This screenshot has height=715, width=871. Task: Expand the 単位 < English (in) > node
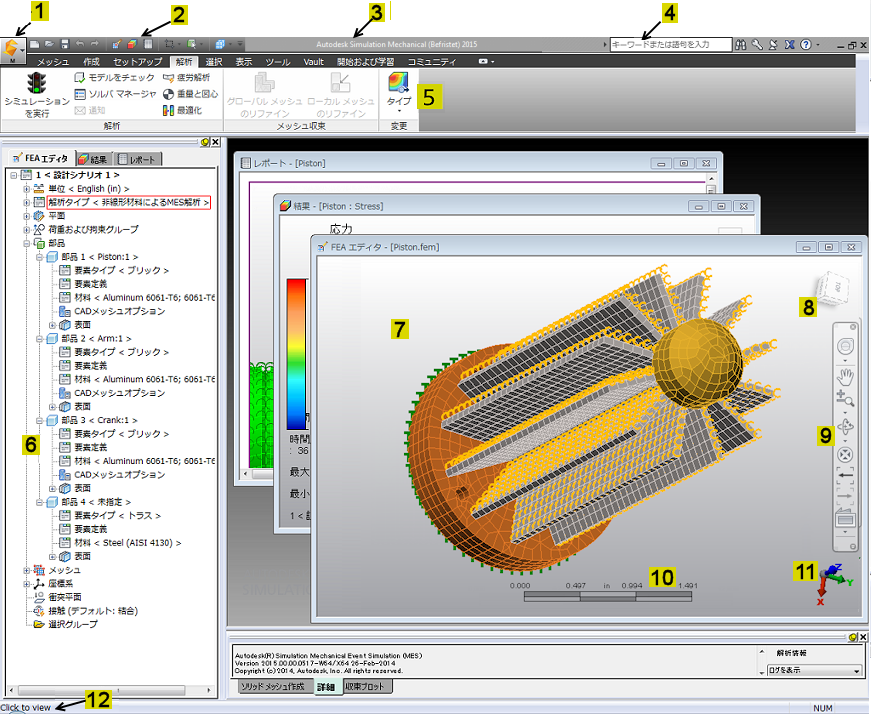click(26, 189)
